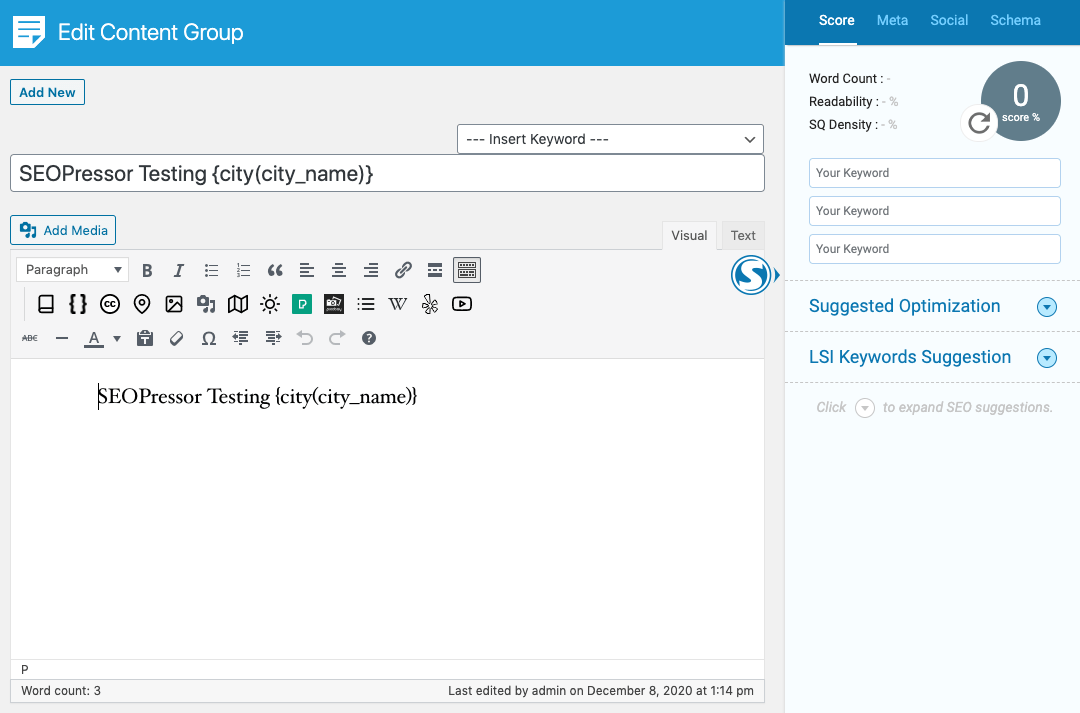Decrease paragraph indent
The height and width of the screenshot is (713, 1080).
pyautogui.click(x=240, y=338)
